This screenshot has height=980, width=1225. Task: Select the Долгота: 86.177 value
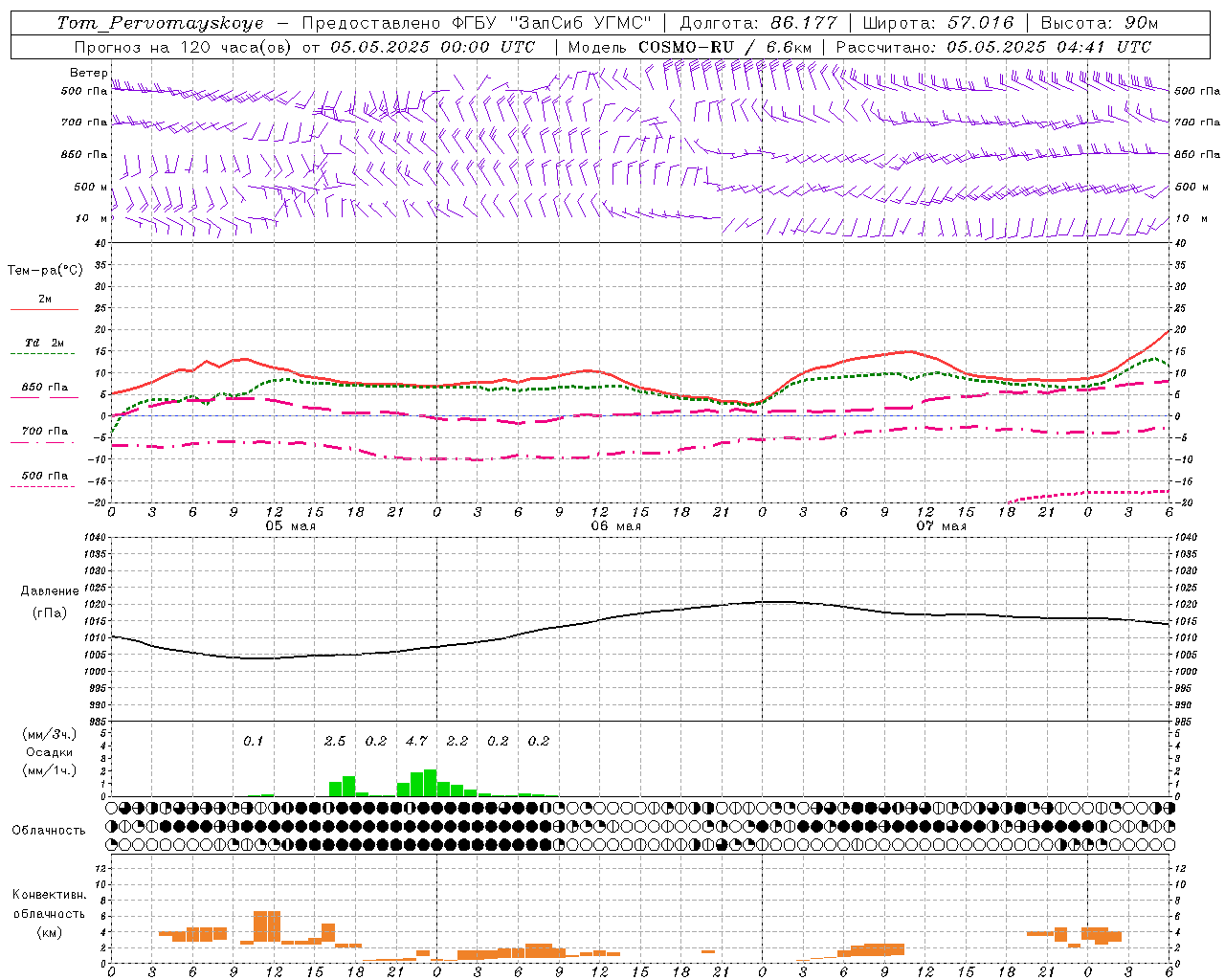click(x=758, y=23)
